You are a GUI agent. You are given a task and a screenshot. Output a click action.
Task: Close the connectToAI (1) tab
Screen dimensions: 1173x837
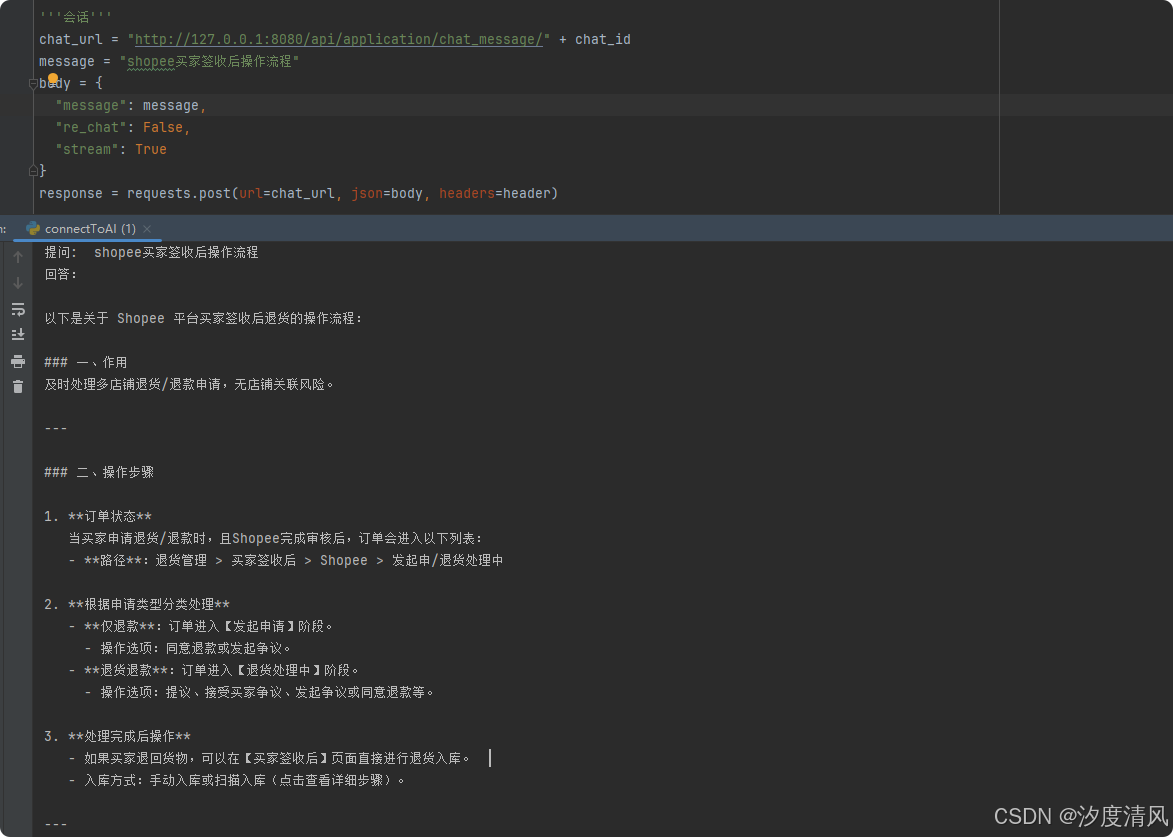pos(147,229)
